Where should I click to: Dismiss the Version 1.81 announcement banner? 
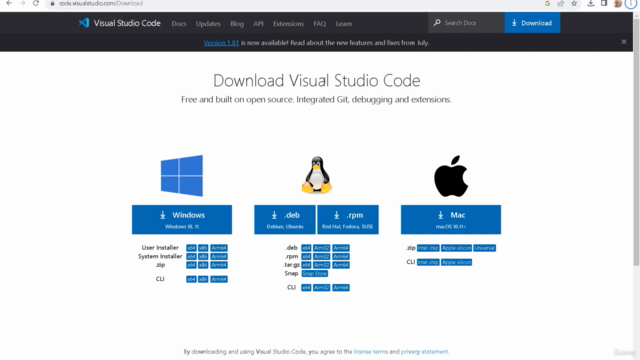pos(624,42)
